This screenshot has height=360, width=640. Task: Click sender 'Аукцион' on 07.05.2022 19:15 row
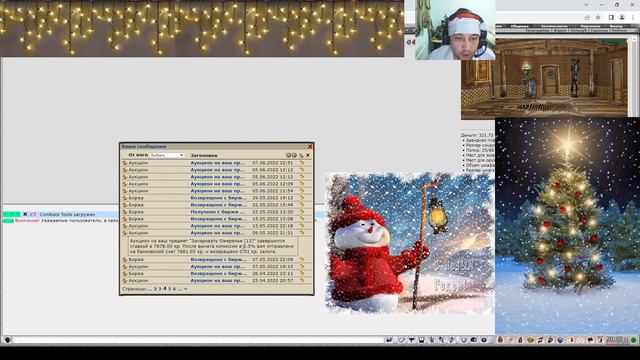(x=138, y=267)
